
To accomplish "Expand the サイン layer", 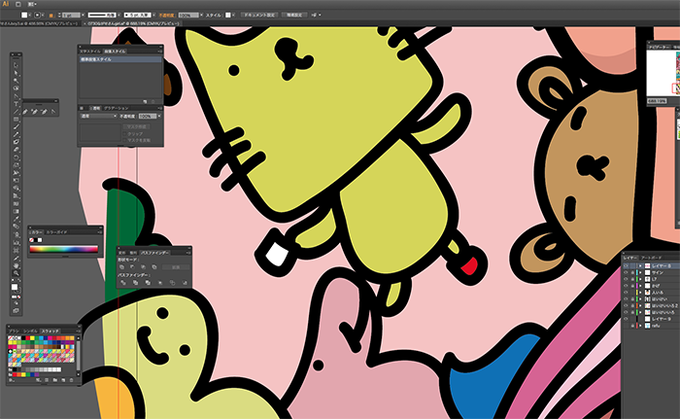I will [x=641, y=272].
